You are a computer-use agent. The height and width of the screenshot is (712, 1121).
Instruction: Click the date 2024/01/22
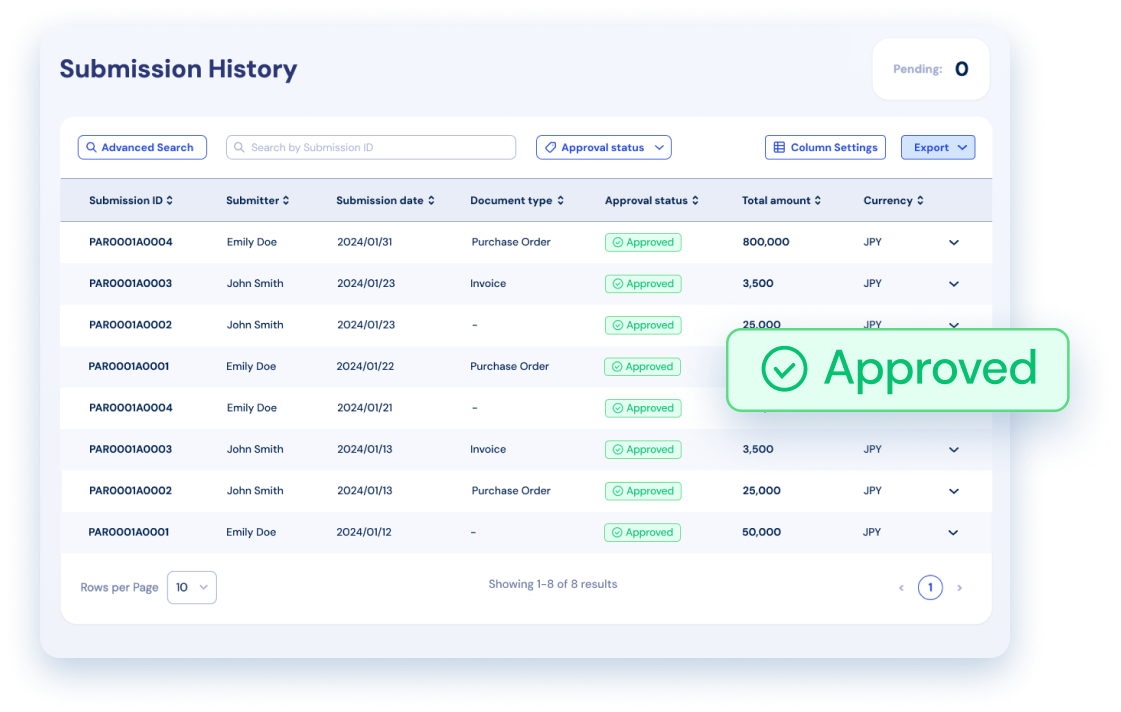[365, 366]
